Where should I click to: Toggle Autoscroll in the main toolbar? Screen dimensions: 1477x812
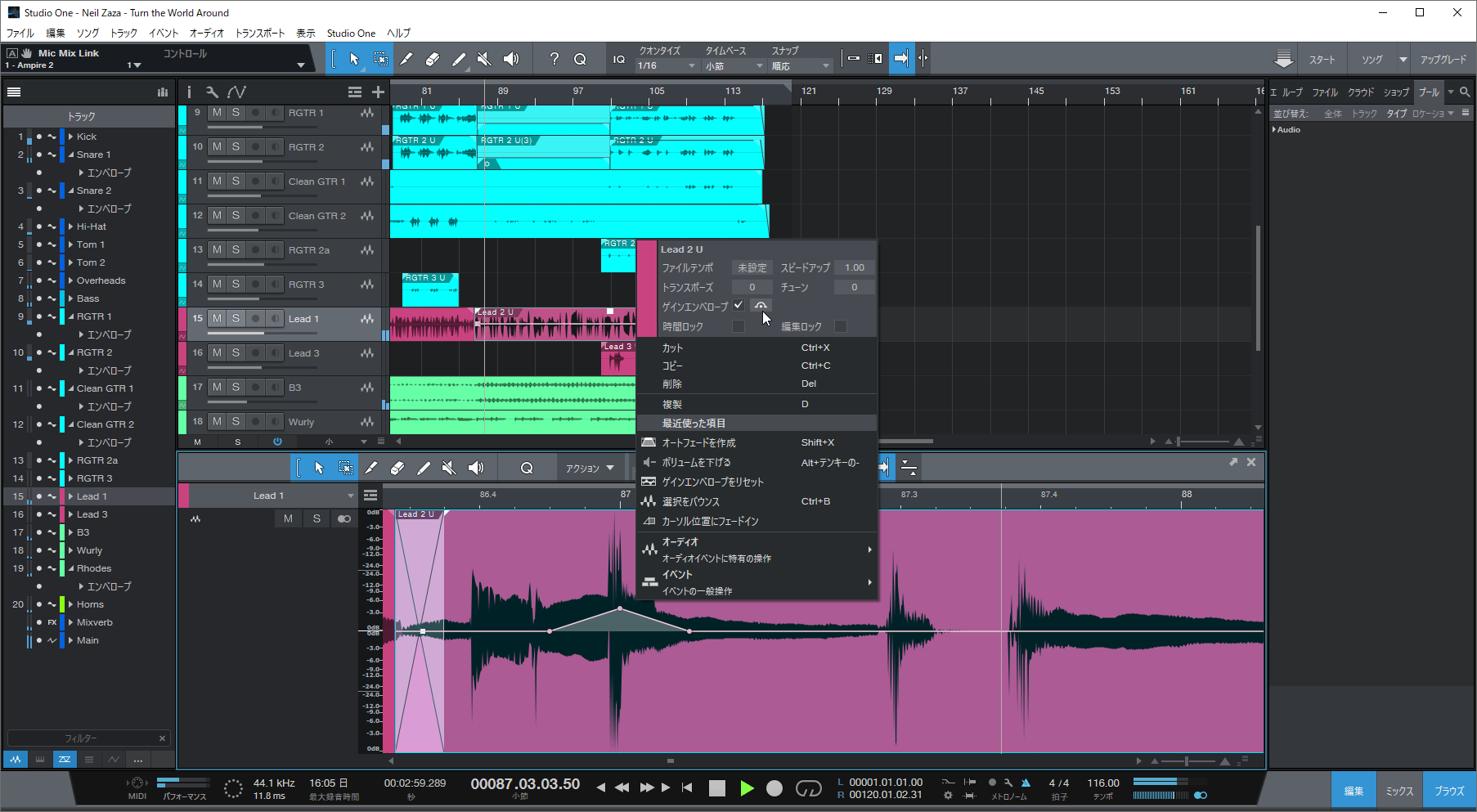pos(901,59)
